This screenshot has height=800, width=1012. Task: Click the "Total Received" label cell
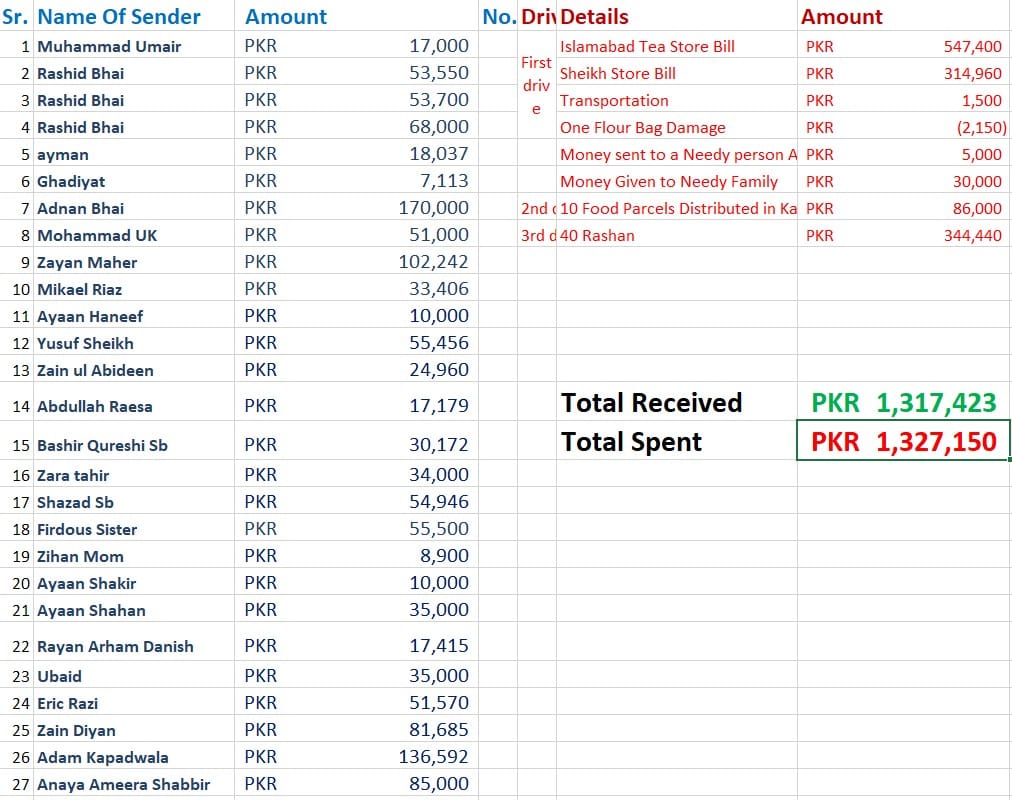652,403
